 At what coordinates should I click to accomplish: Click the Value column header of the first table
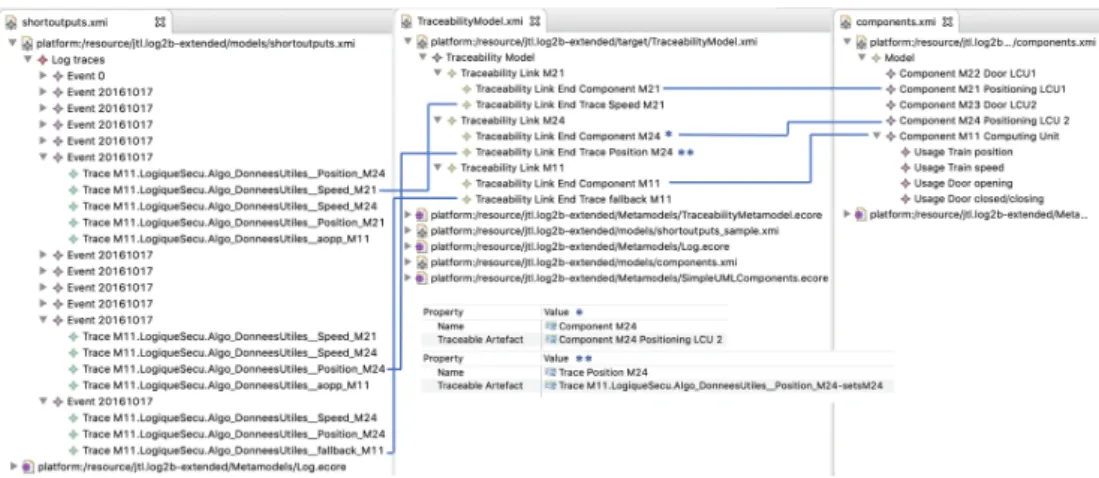(557, 312)
